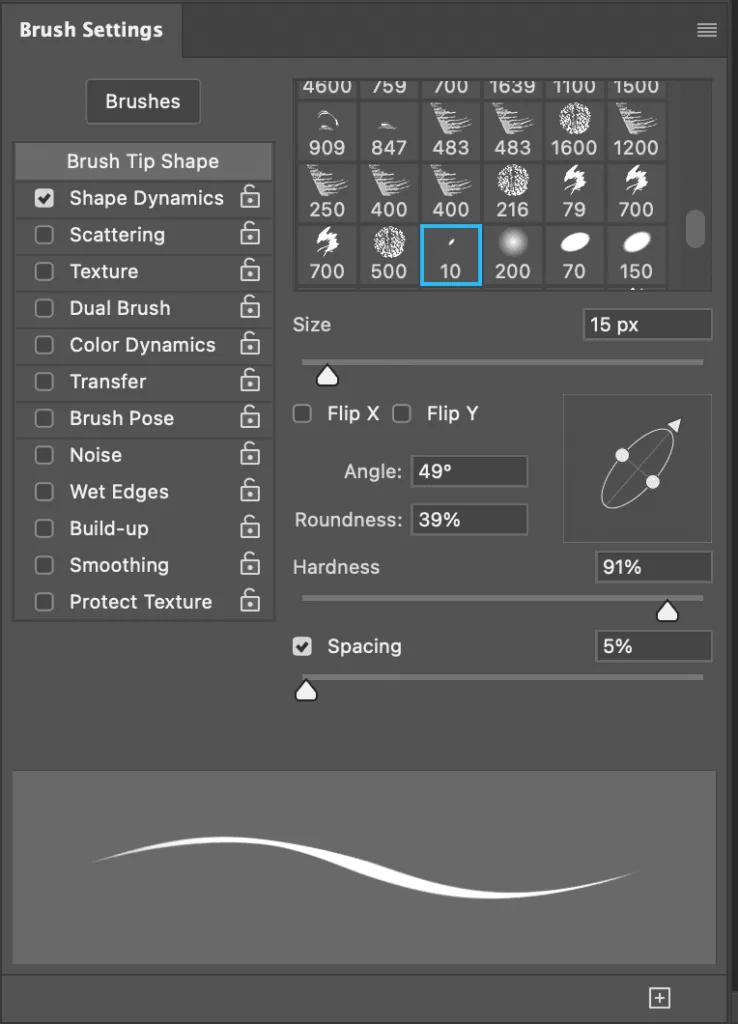The image size is (738, 1024).
Task: Click the Roundness field showing 39%
Action: click(469, 520)
